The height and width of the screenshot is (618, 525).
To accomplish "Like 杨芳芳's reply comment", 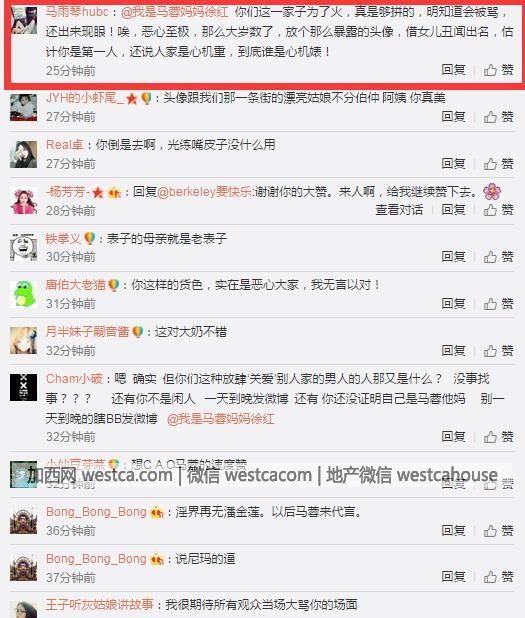I will 499,210.
